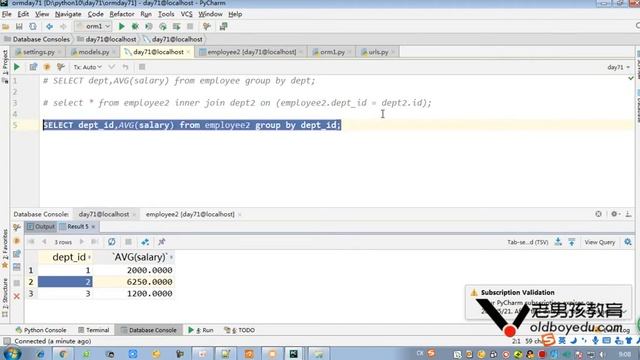The image size is (640, 360).
Task: Switch to employee2 [day71@localhost] editor tab
Action: [251, 52]
